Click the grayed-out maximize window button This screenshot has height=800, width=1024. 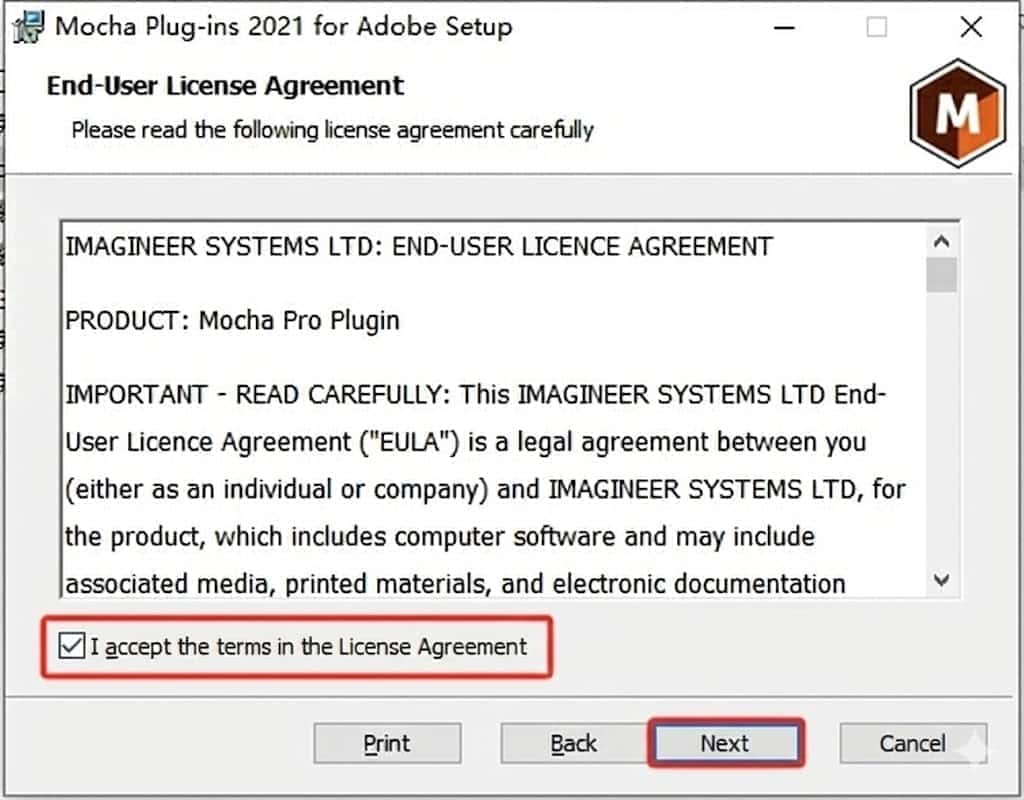click(877, 27)
